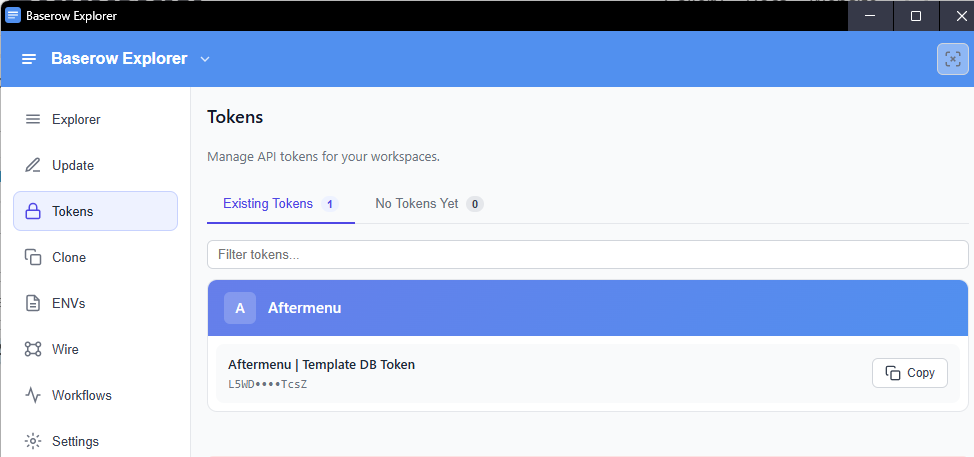Click the Workflows pulse icon

coord(33,396)
